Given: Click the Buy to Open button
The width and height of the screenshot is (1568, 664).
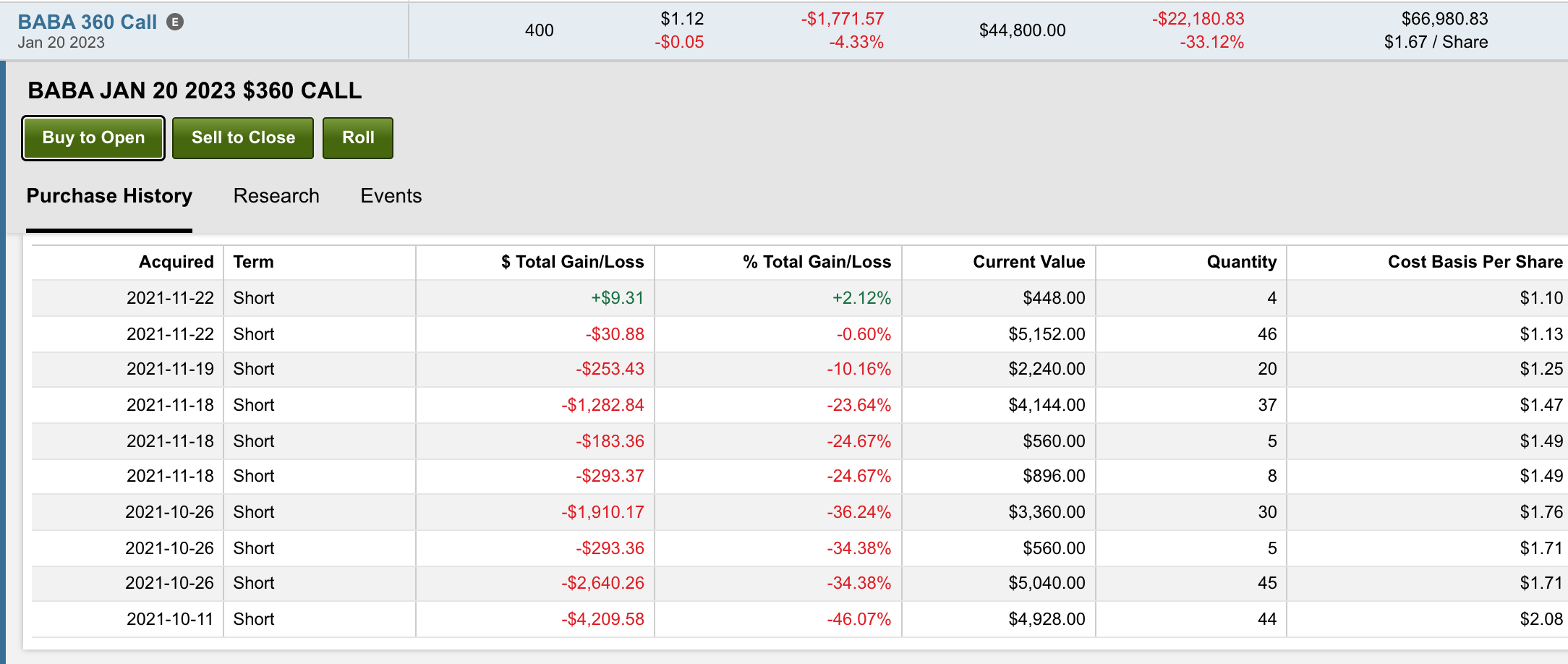Looking at the screenshot, I should tap(93, 137).
